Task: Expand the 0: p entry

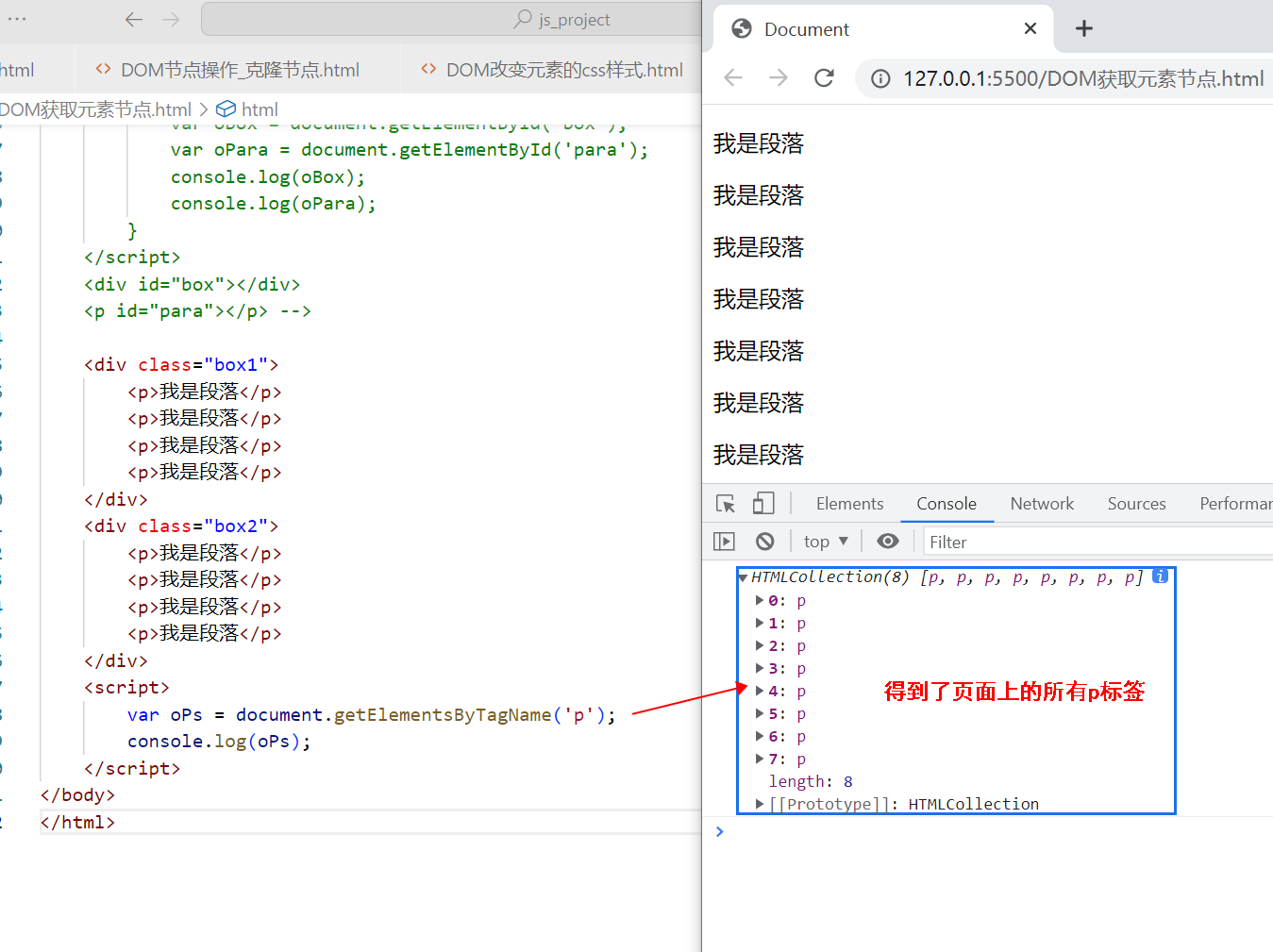Action: coord(760,601)
